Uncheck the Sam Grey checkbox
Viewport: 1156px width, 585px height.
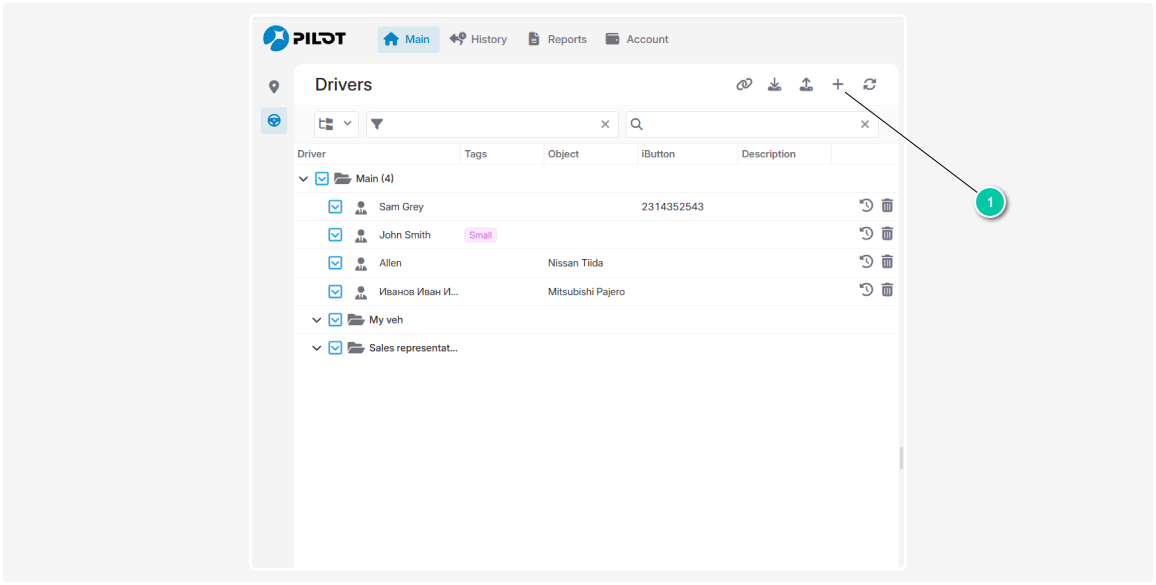coord(336,207)
